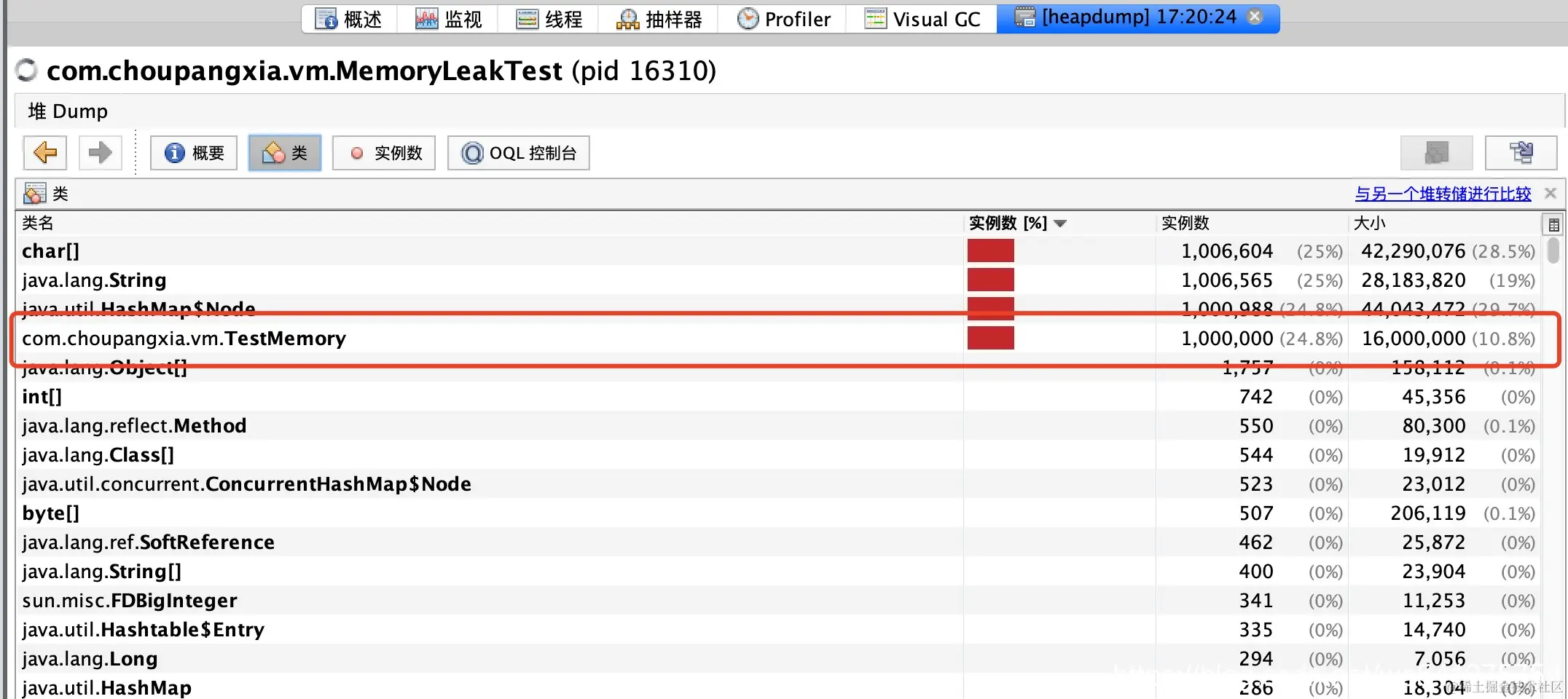Screen dimensions: 1568x699
Task: Select the byte[] class row
Action: [x=778, y=513]
